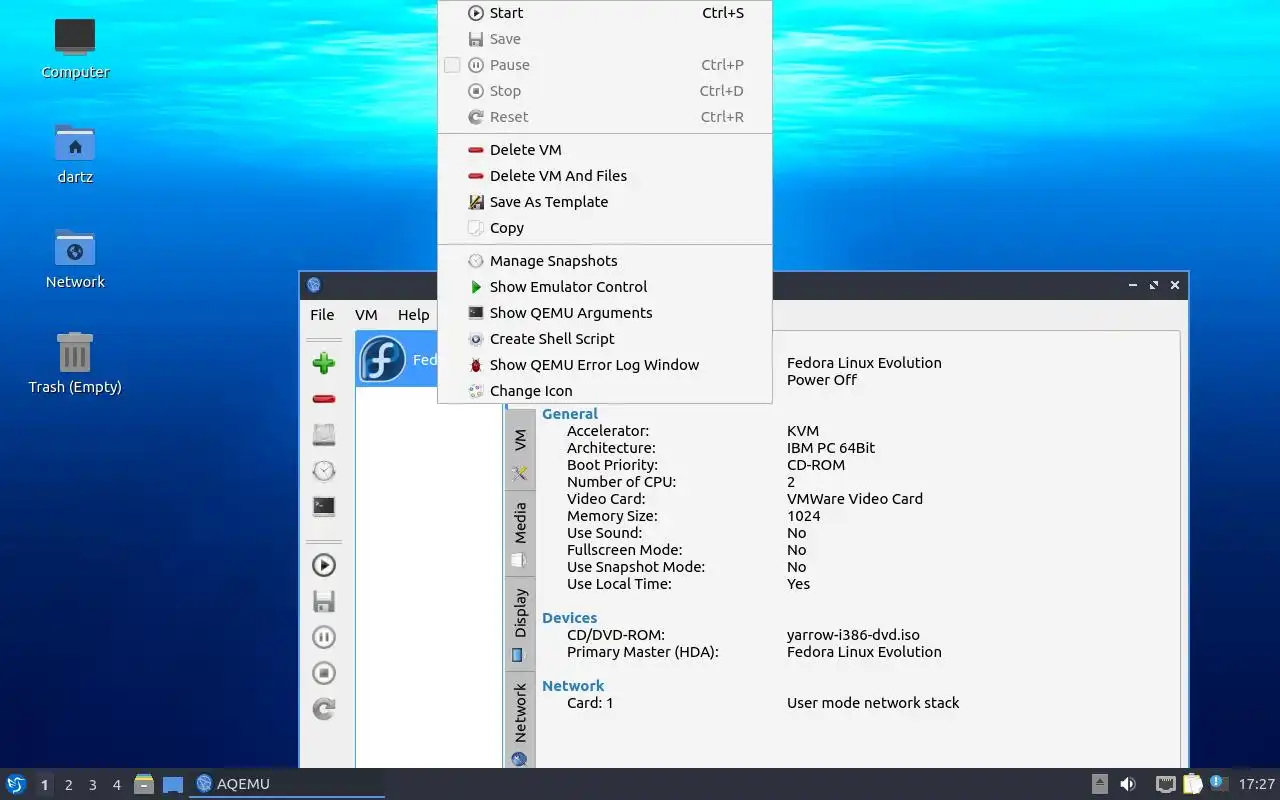Choose Show Emulator Control
The image size is (1280, 800).
click(x=605, y=287)
